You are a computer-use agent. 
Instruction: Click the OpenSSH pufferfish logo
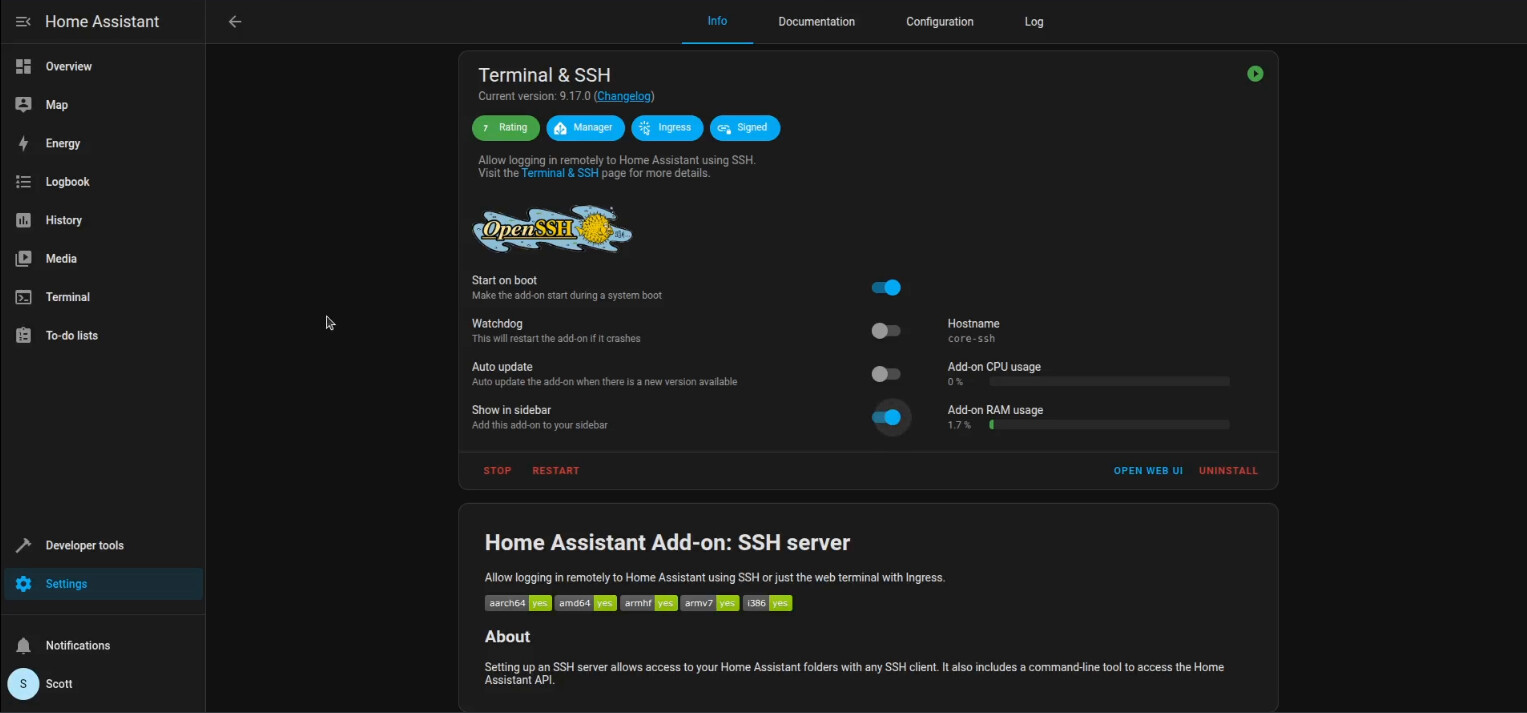coord(552,229)
